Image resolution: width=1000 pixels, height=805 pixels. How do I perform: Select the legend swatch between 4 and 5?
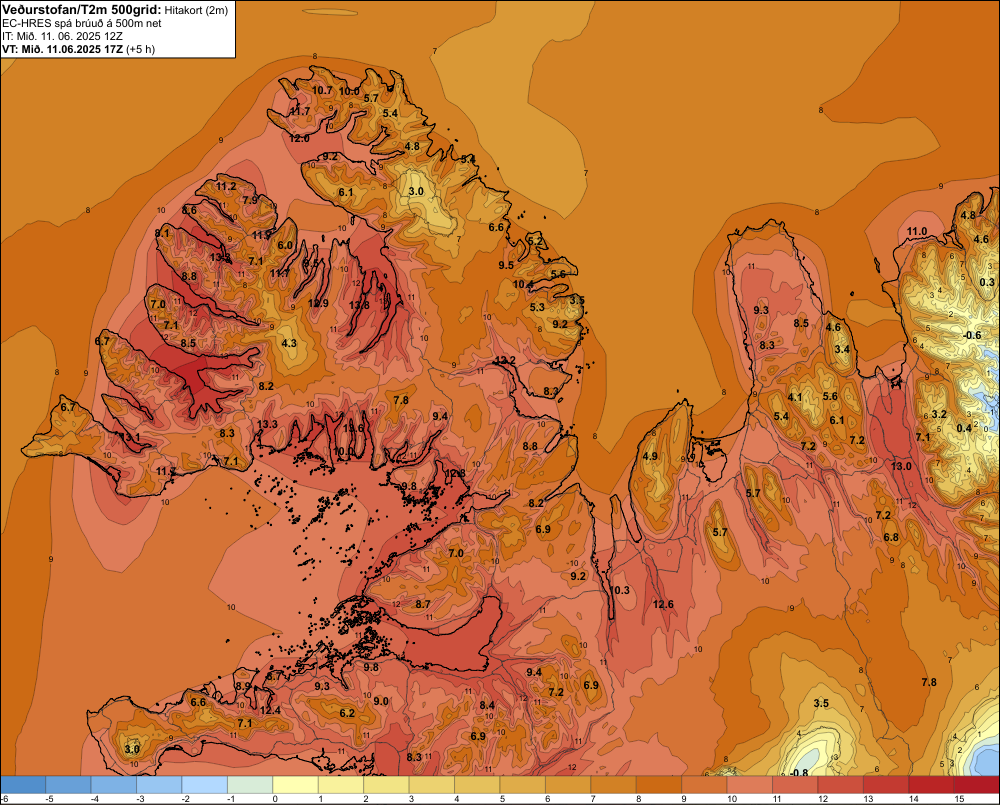point(477,785)
